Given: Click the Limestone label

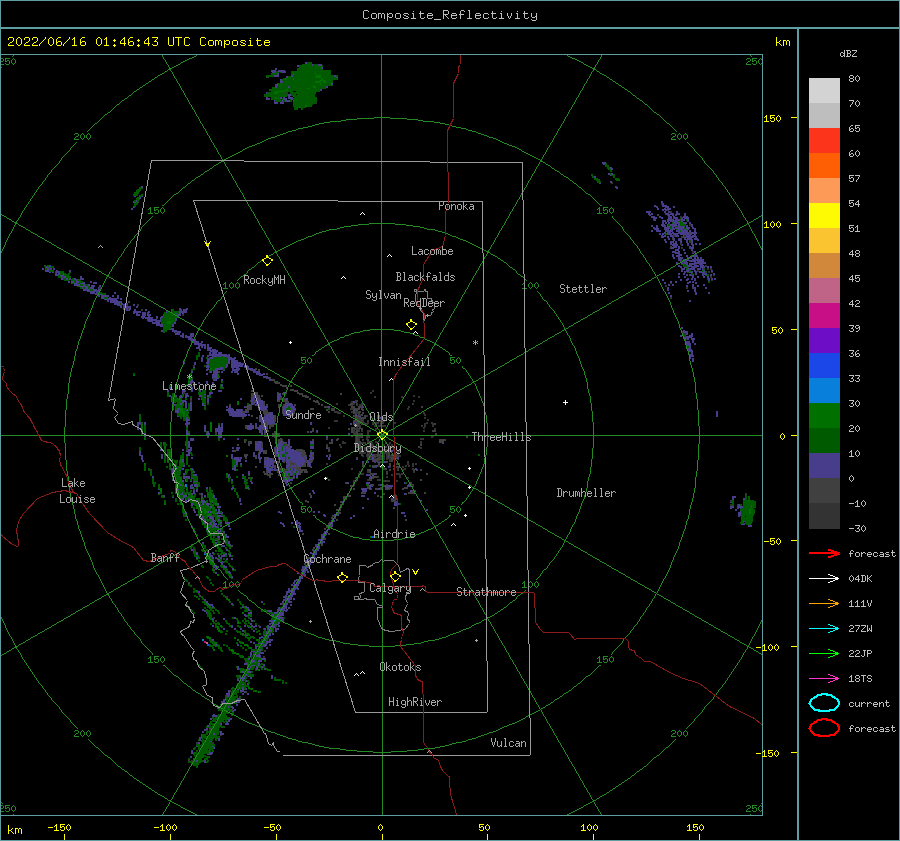Looking at the screenshot, I should click(x=189, y=386).
